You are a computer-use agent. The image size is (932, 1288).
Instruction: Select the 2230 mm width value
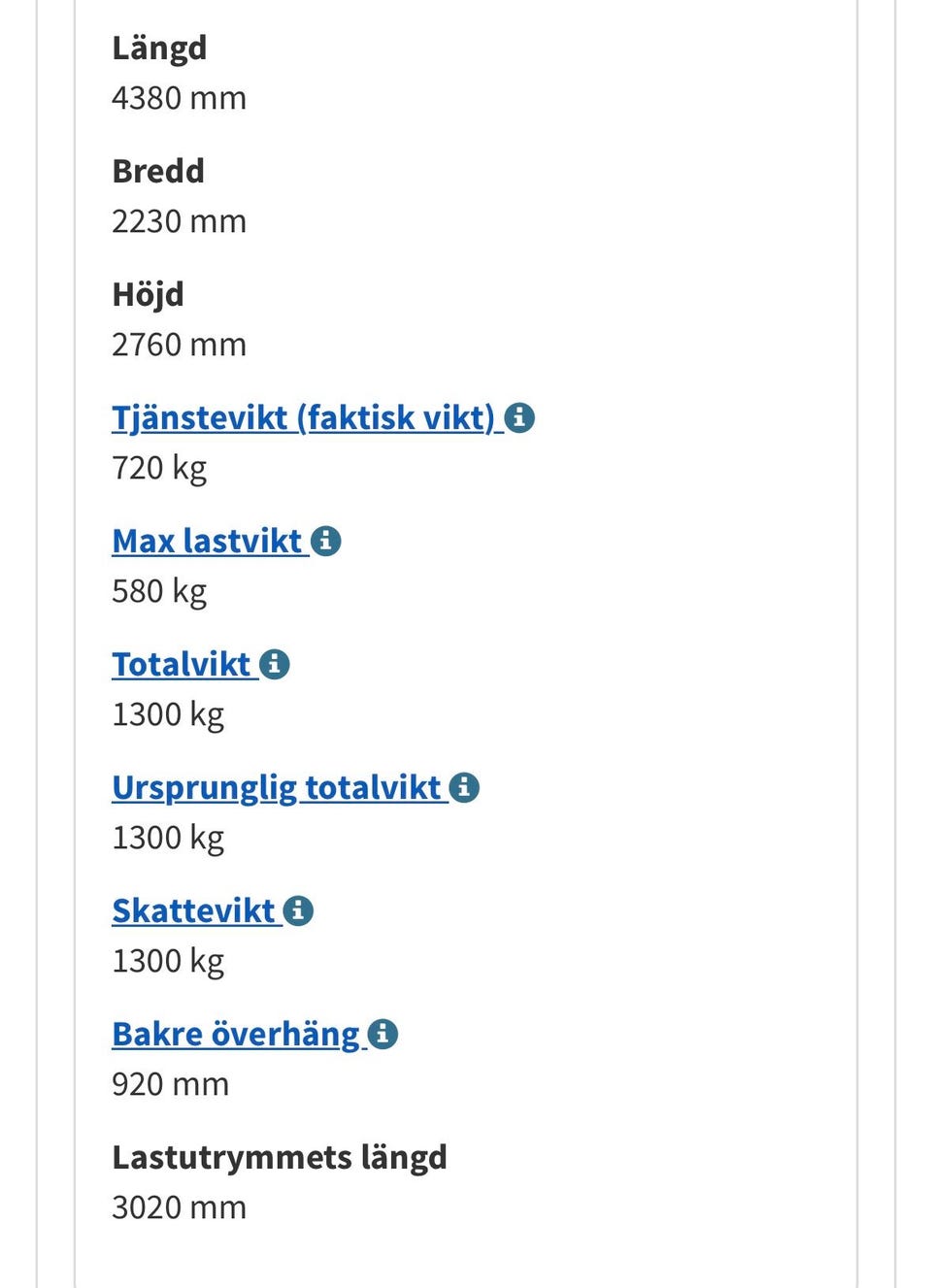(179, 221)
